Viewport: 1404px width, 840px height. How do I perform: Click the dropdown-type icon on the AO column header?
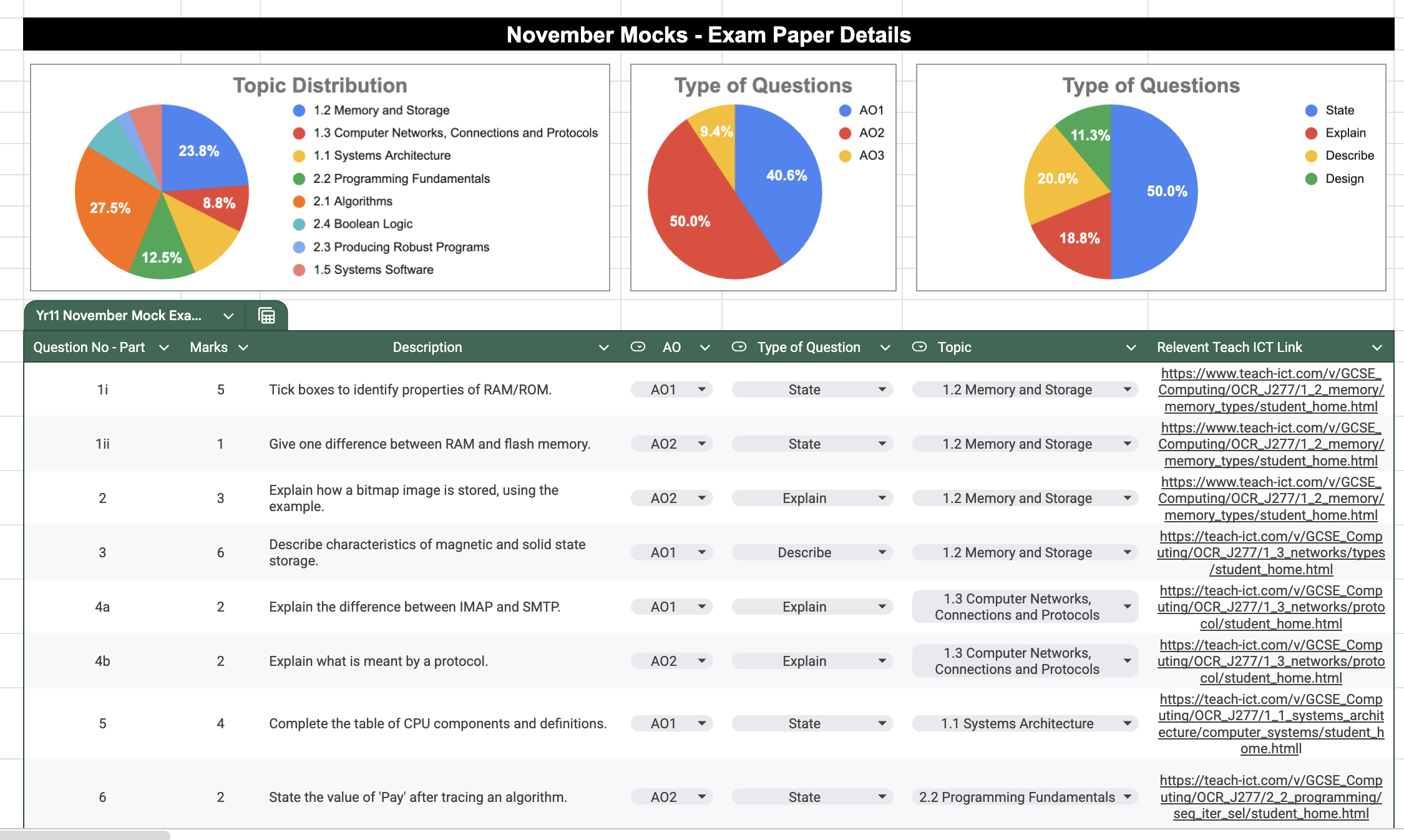638,347
